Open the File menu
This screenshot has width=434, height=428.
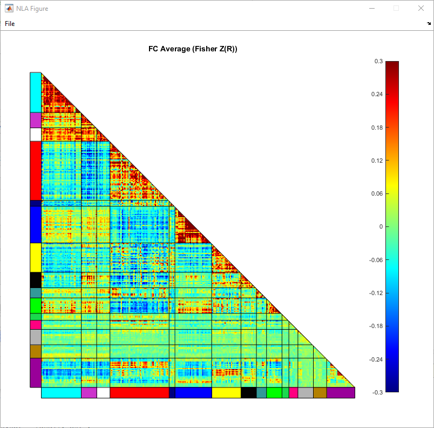point(10,24)
